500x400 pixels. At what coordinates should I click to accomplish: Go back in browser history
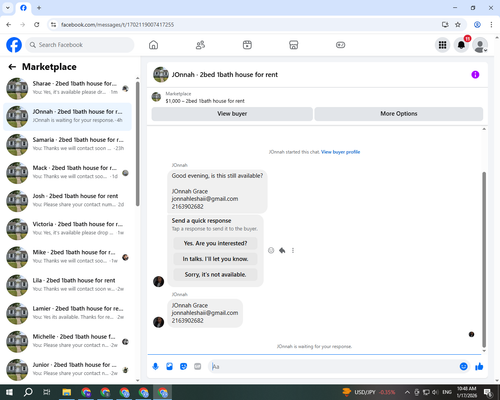coord(9,25)
